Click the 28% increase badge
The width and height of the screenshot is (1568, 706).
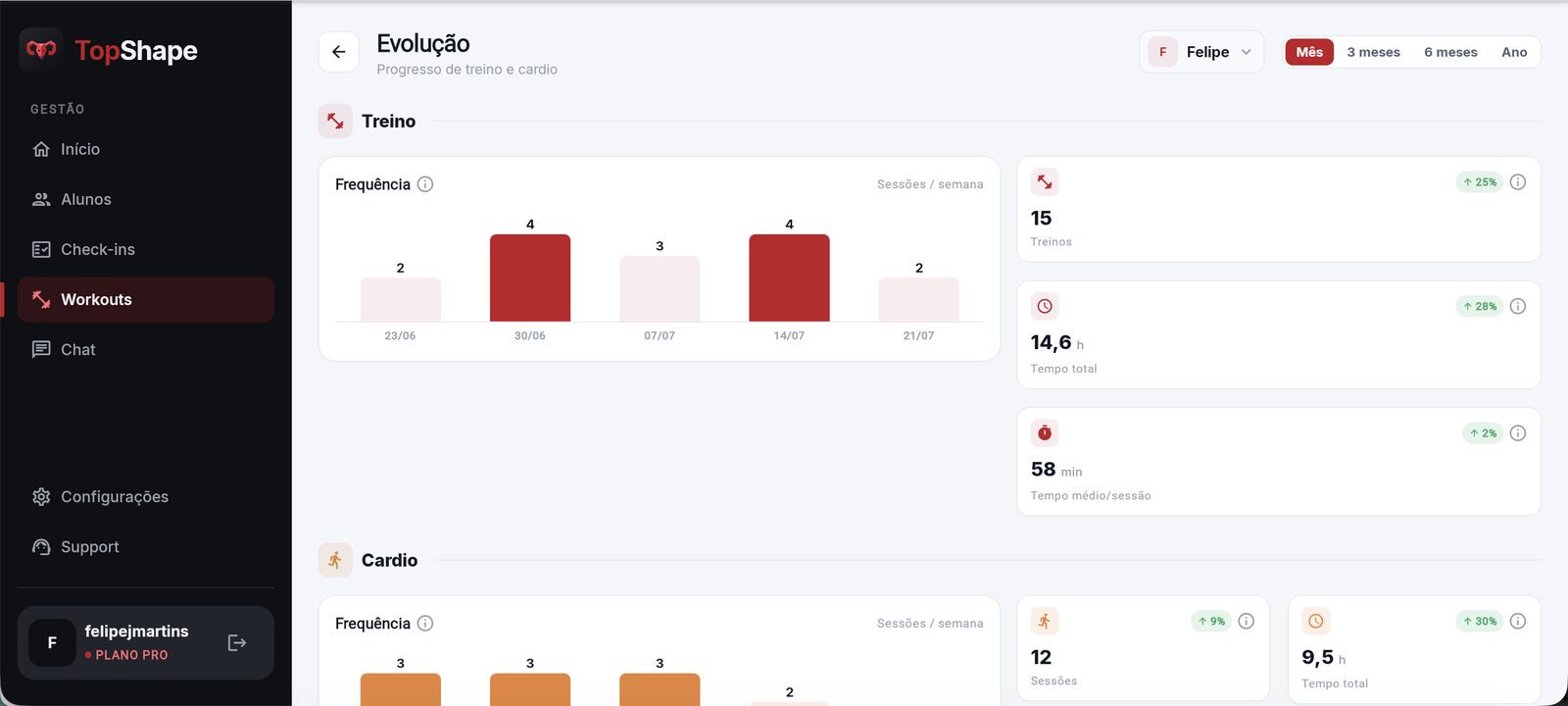1480,306
